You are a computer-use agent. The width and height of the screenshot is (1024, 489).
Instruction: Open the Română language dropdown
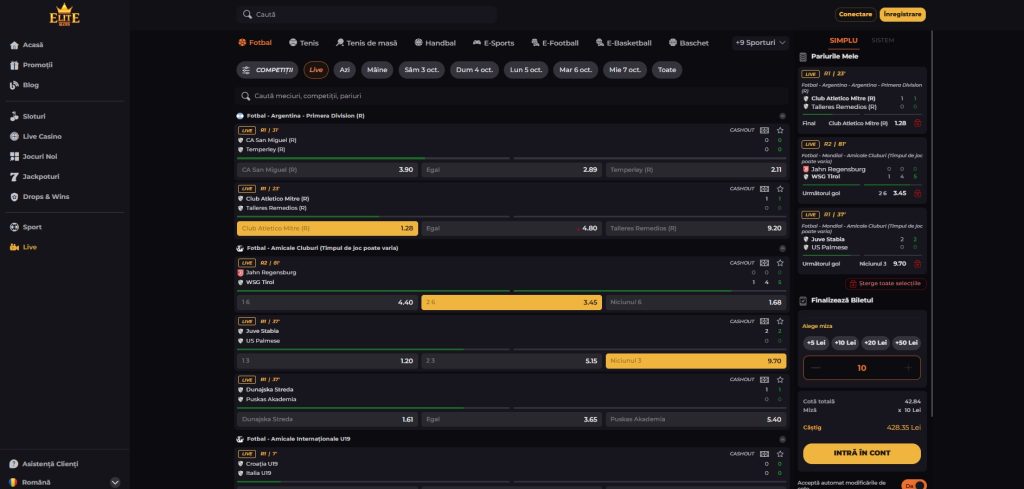[65, 482]
